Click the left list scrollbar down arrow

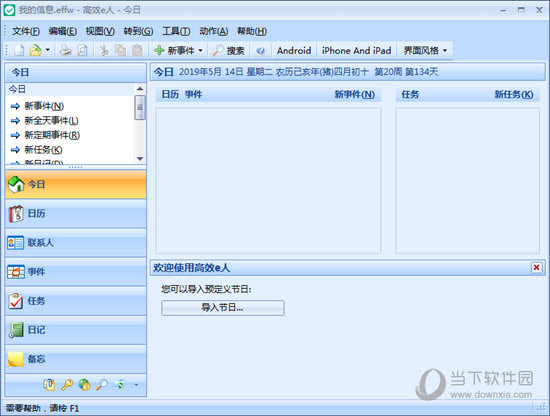click(140, 159)
